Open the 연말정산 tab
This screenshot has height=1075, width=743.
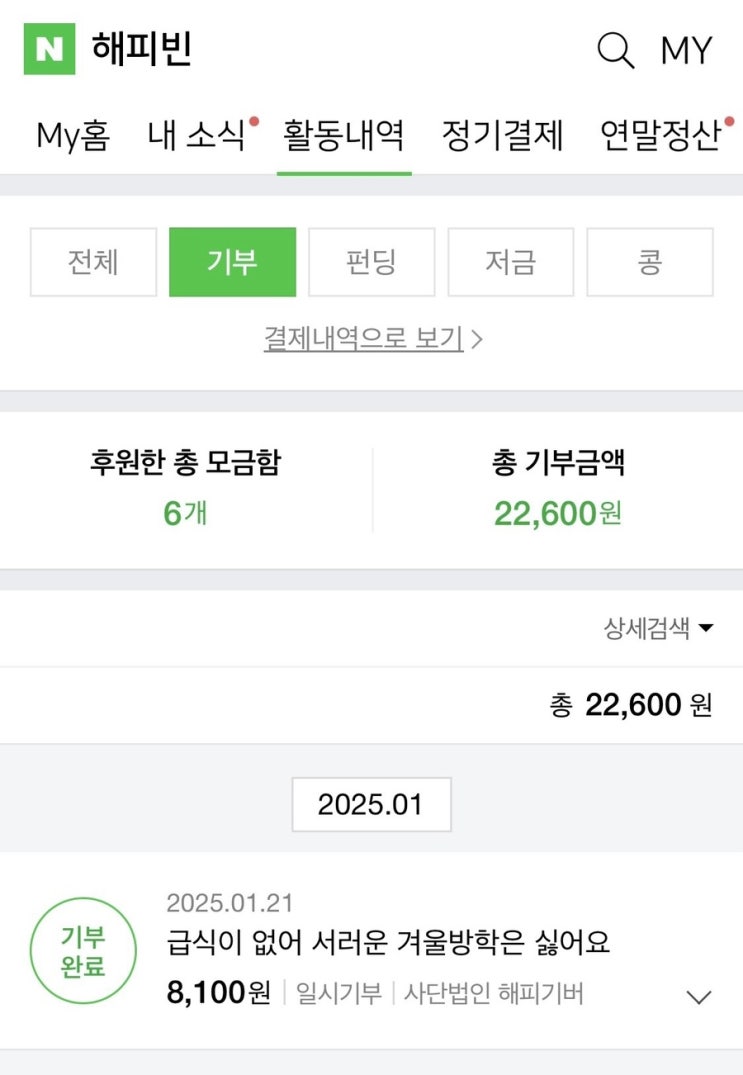(x=660, y=135)
